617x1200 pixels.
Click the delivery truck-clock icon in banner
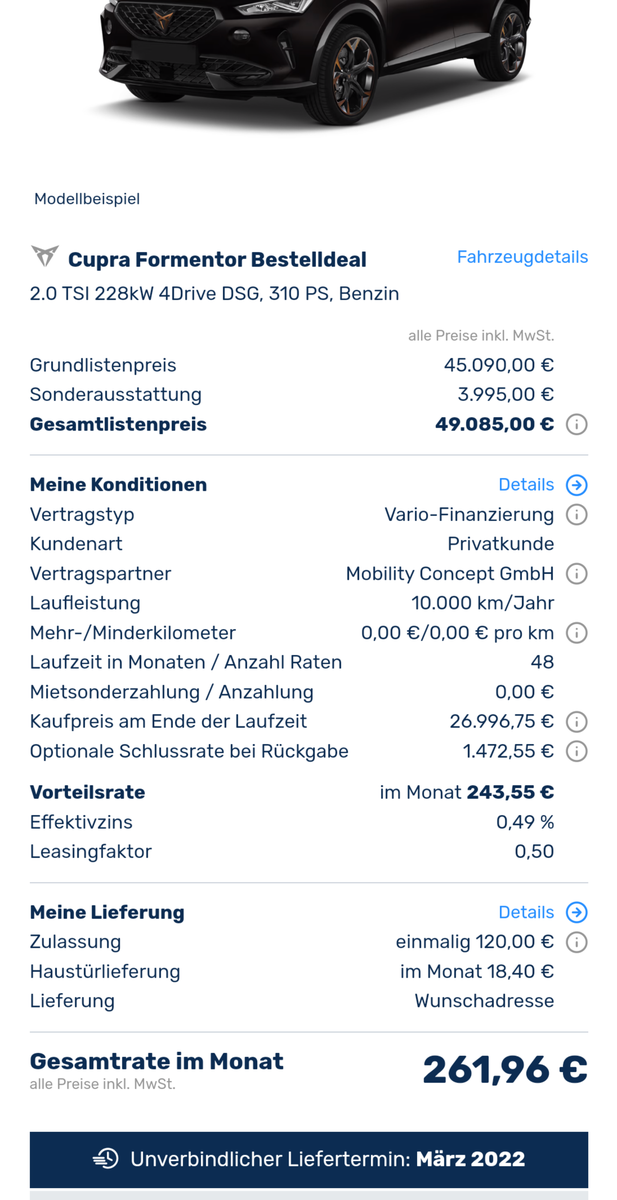pyautogui.click(x=105, y=1159)
